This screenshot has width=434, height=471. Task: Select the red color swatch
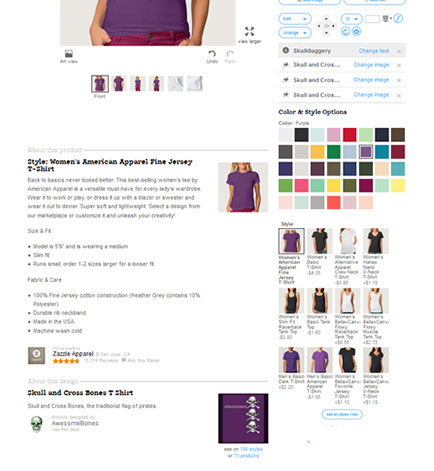click(350, 135)
